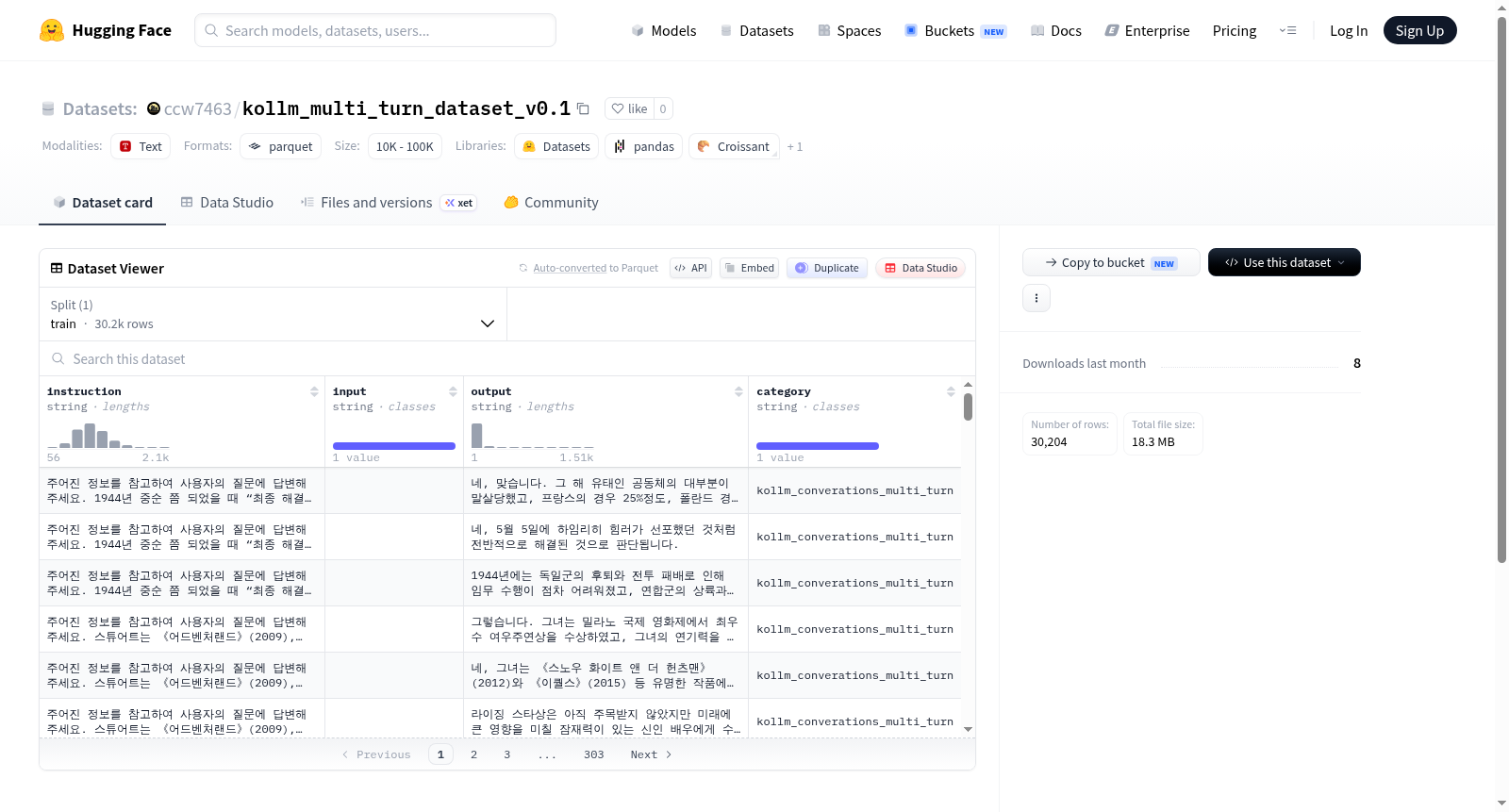Select the parquet format tag
Screen dimensions: 1509x812
(x=280, y=146)
